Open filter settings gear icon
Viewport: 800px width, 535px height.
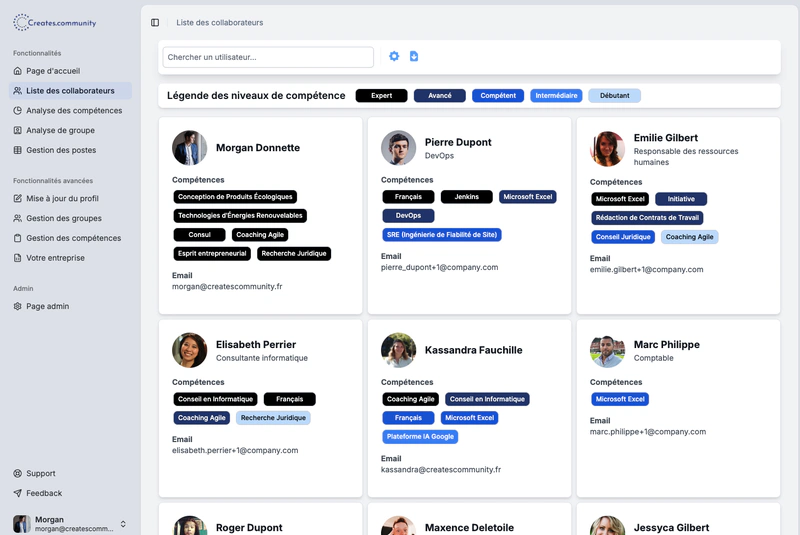click(x=394, y=57)
